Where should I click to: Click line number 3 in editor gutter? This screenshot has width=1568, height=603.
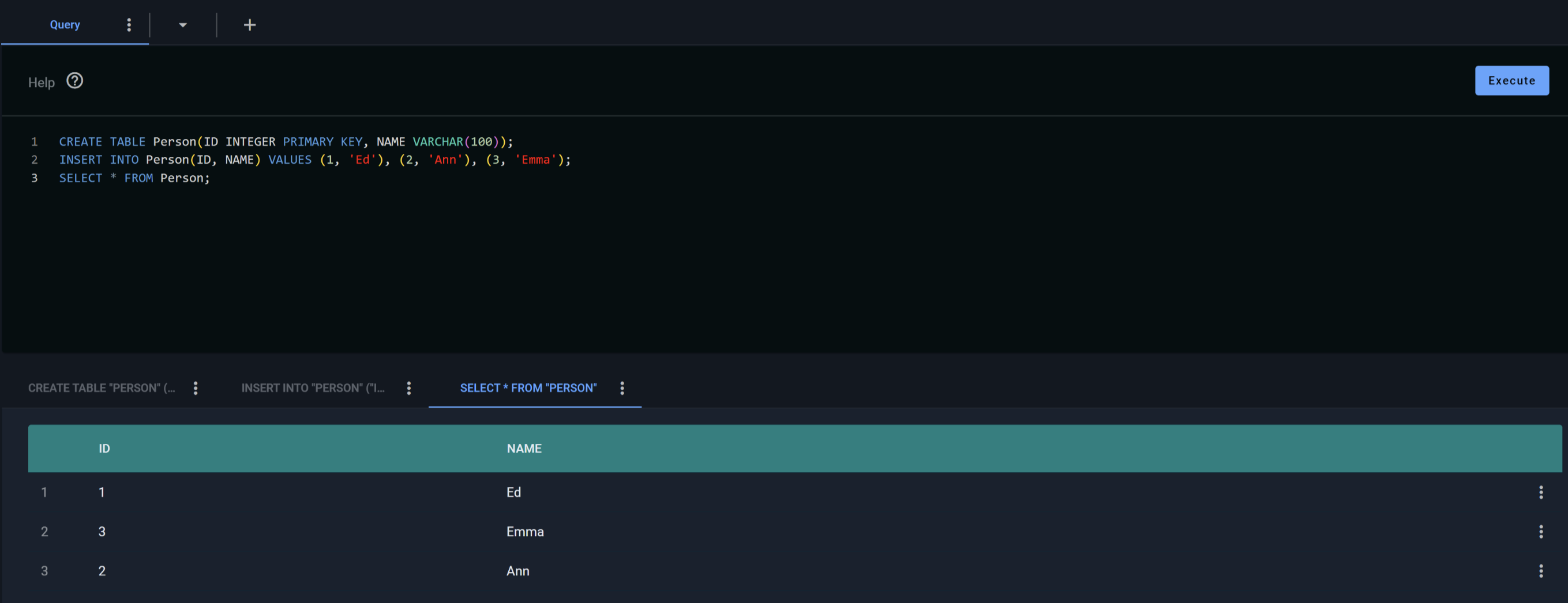click(x=35, y=178)
